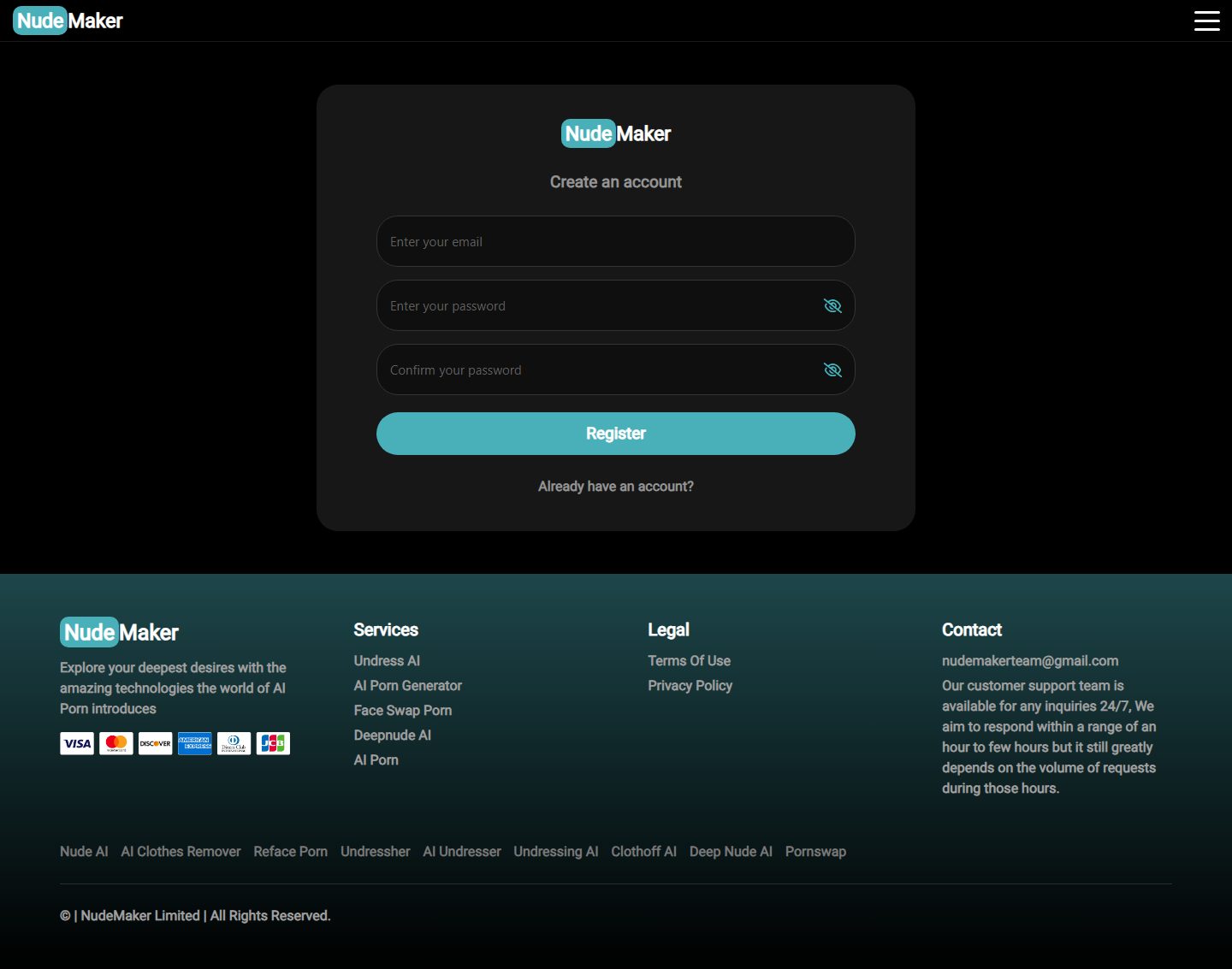Image resolution: width=1232 pixels, height=969 pixels.
Task: Toggle password visibility in Enter your password field
Action: coord(832,305)
